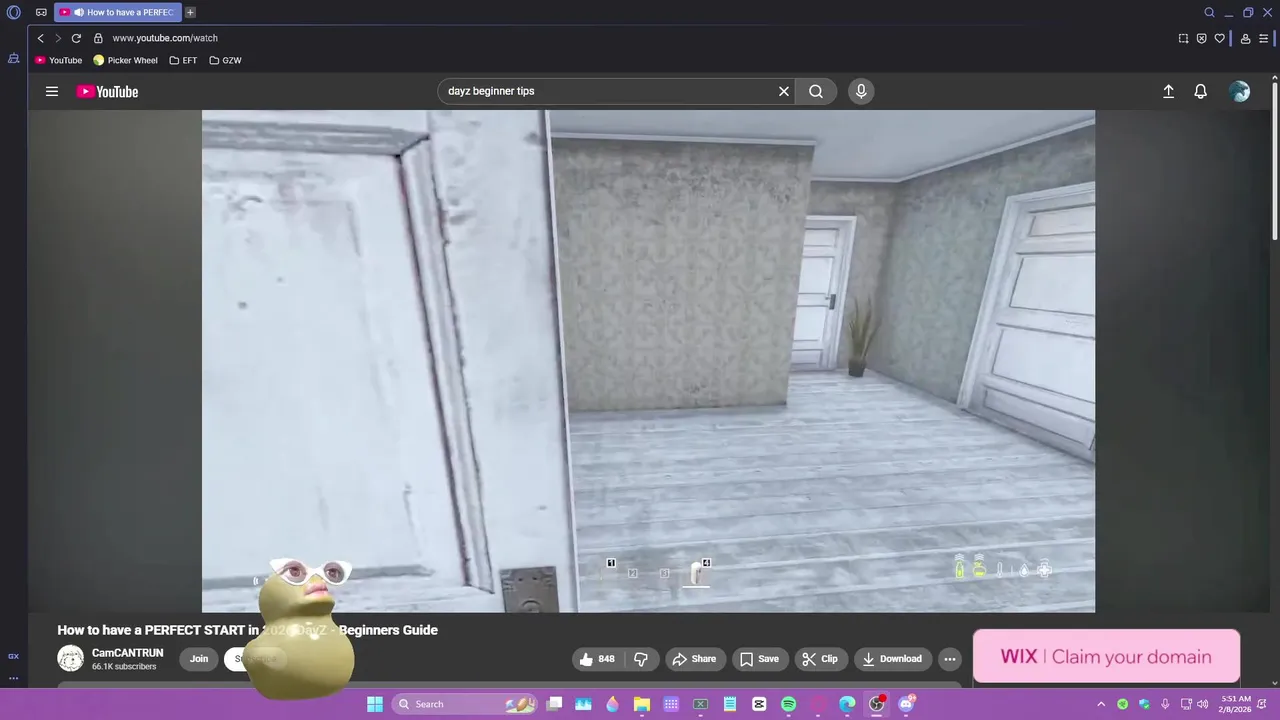Open the Windows Start menu
This screenshot has height=720, width=1280.
(375, 704)
